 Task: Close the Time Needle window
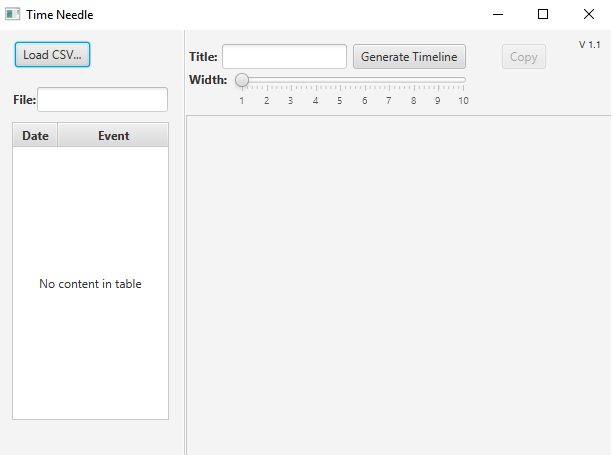tap(589, 14)
